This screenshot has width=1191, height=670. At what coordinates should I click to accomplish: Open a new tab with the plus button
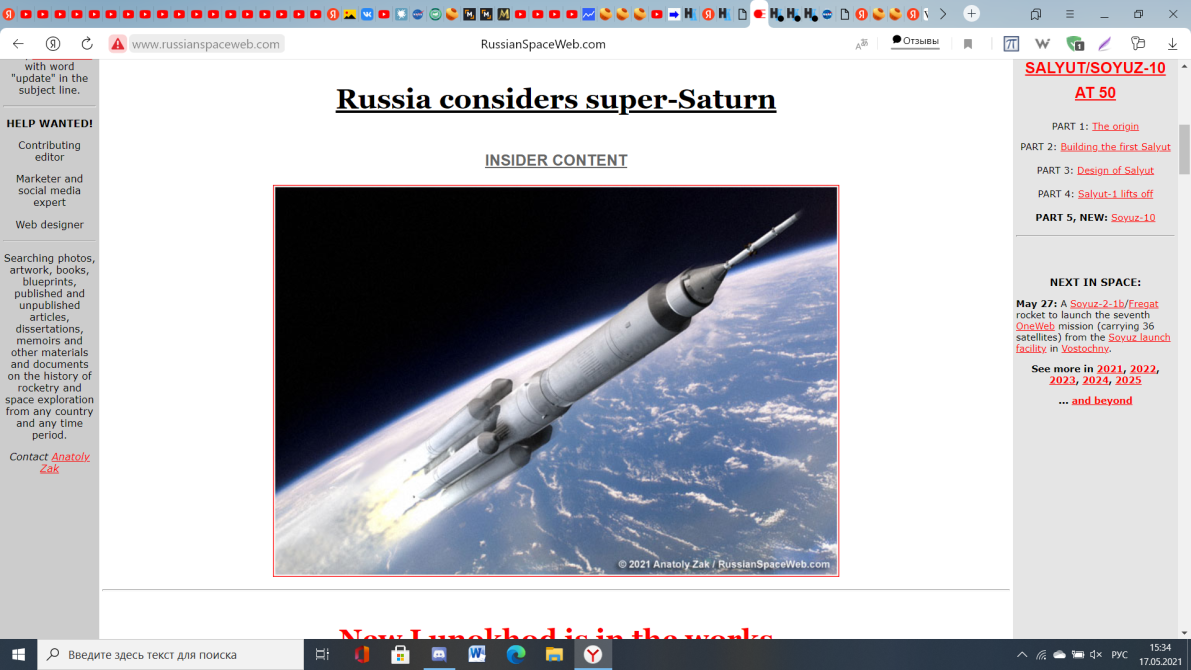coord(971,14)
